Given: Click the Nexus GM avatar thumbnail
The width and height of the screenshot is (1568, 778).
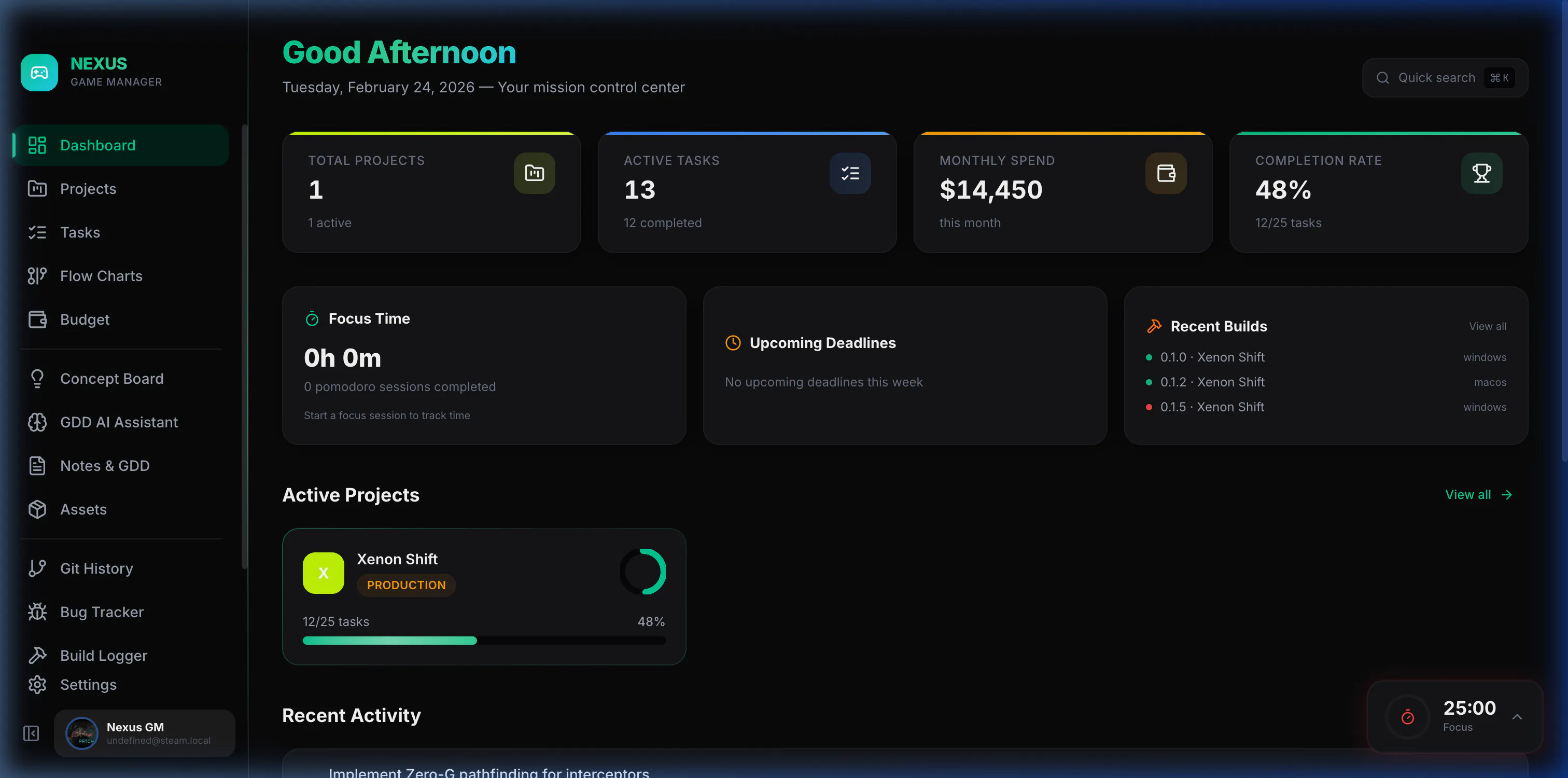Looking at the screenshot, I should (81, 733).
